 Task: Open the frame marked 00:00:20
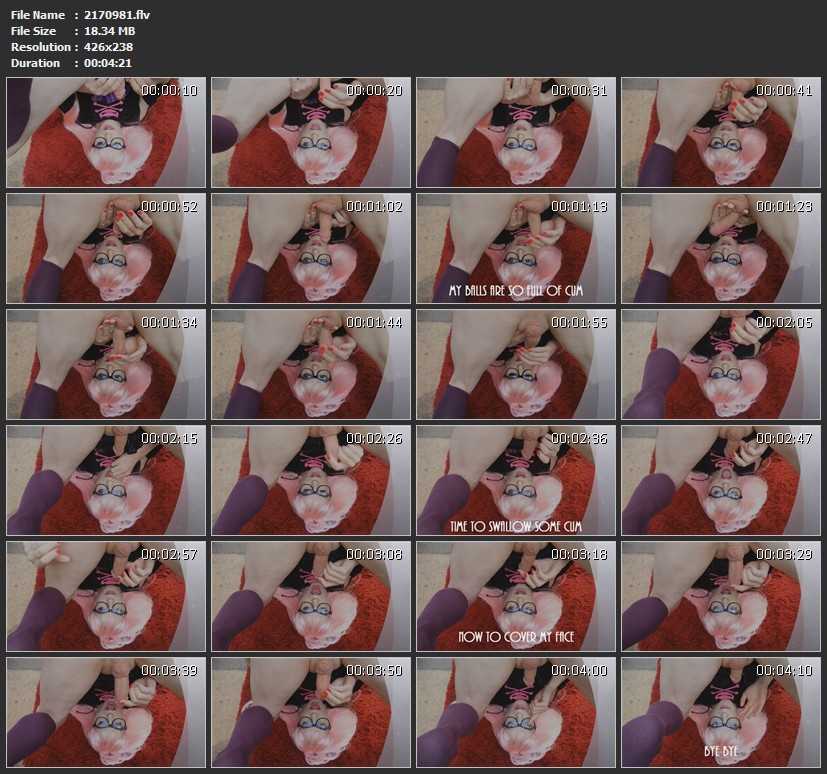[311, 132]
